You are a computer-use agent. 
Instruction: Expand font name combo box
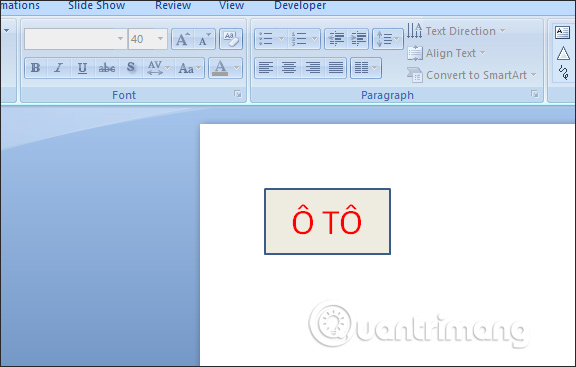point(120,39)
